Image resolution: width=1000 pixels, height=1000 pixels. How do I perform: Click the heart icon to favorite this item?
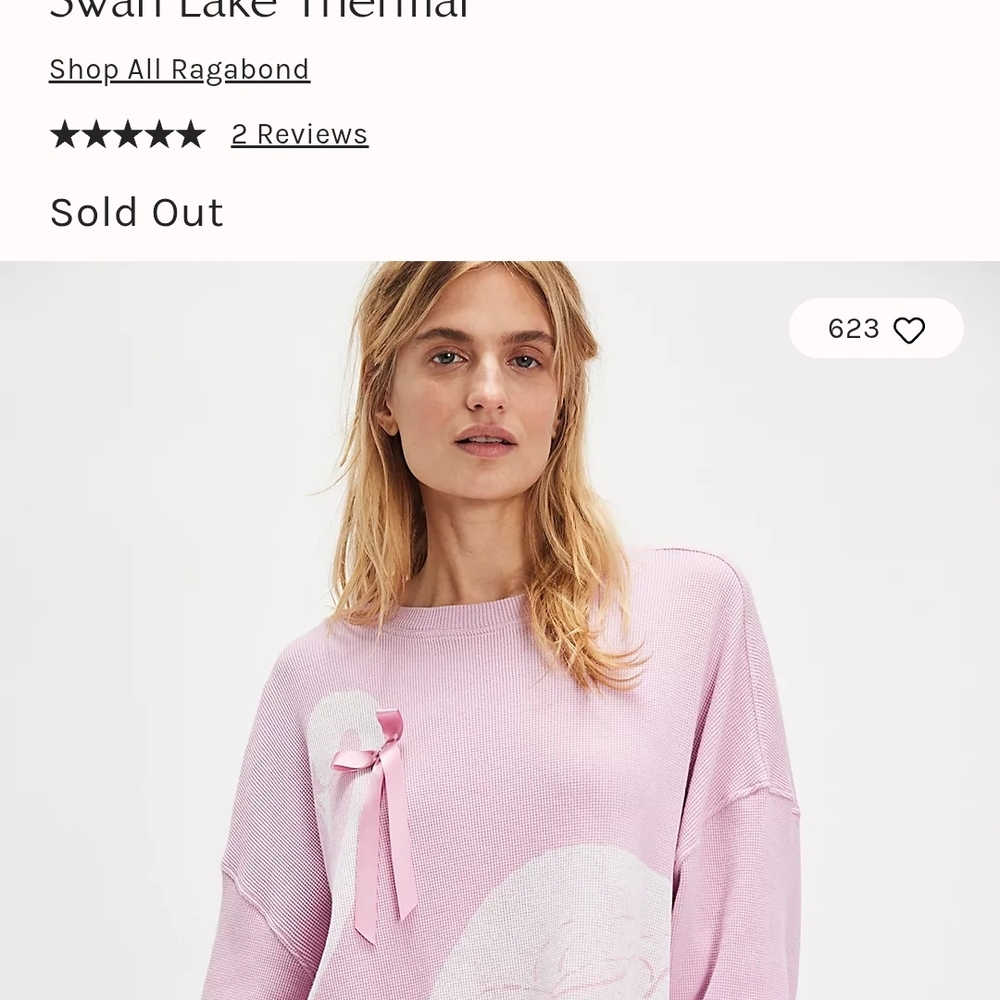coord(910,328)
